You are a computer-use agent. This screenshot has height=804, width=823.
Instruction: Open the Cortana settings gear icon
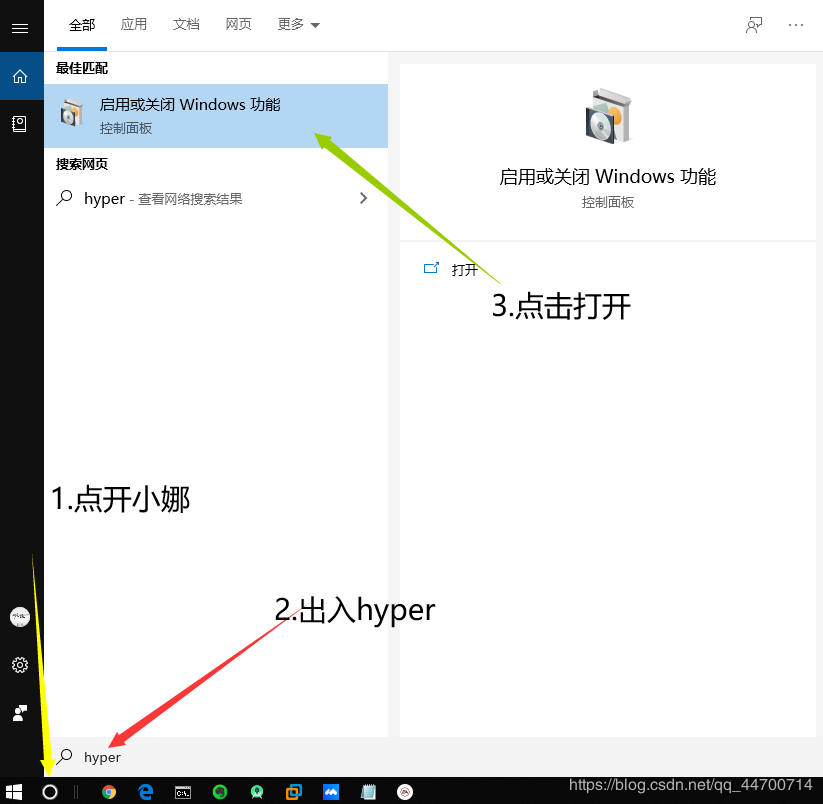tap(20, 665)
